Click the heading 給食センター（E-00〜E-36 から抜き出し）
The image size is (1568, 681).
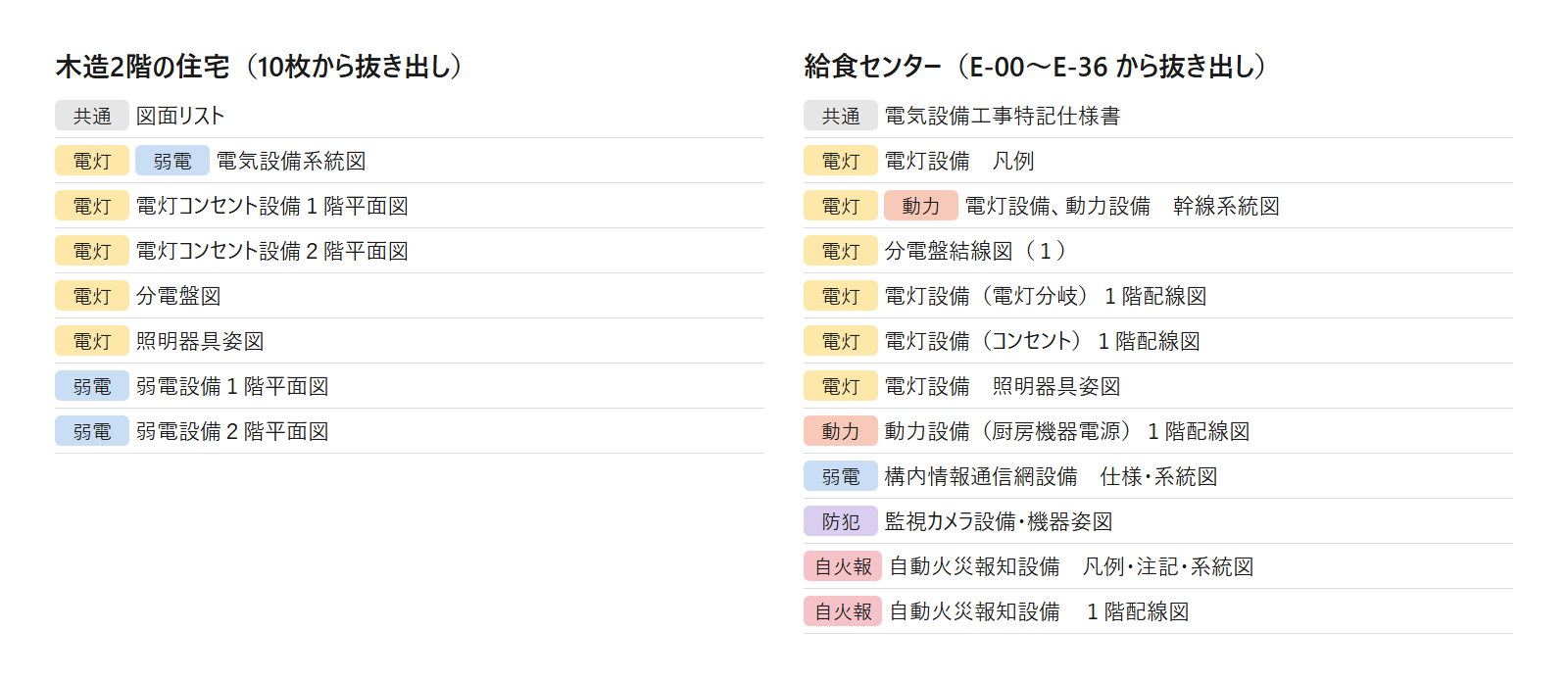tap(1035, 67)
